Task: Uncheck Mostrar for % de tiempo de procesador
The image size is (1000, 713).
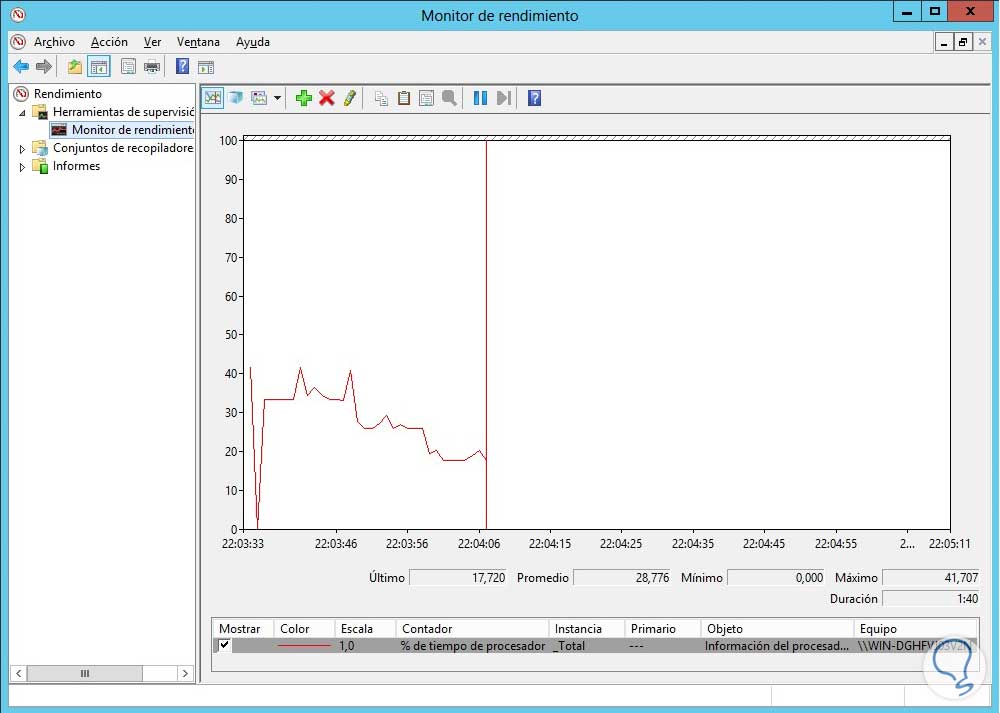Action: 224,645
